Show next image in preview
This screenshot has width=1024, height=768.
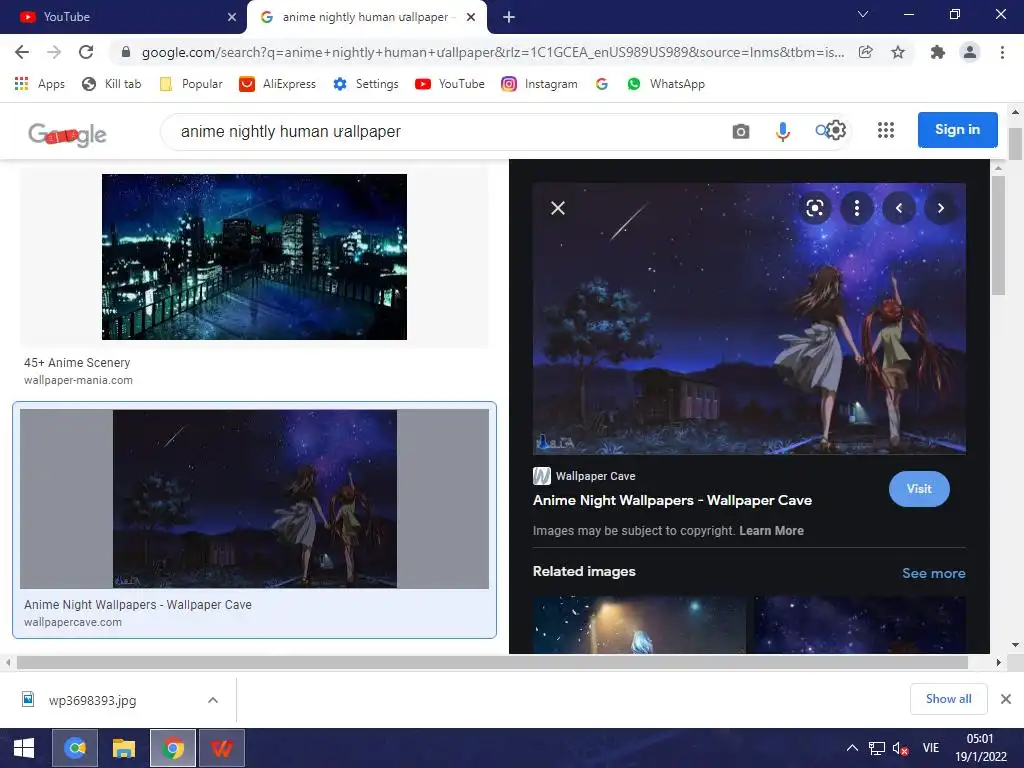pos(941,208)
